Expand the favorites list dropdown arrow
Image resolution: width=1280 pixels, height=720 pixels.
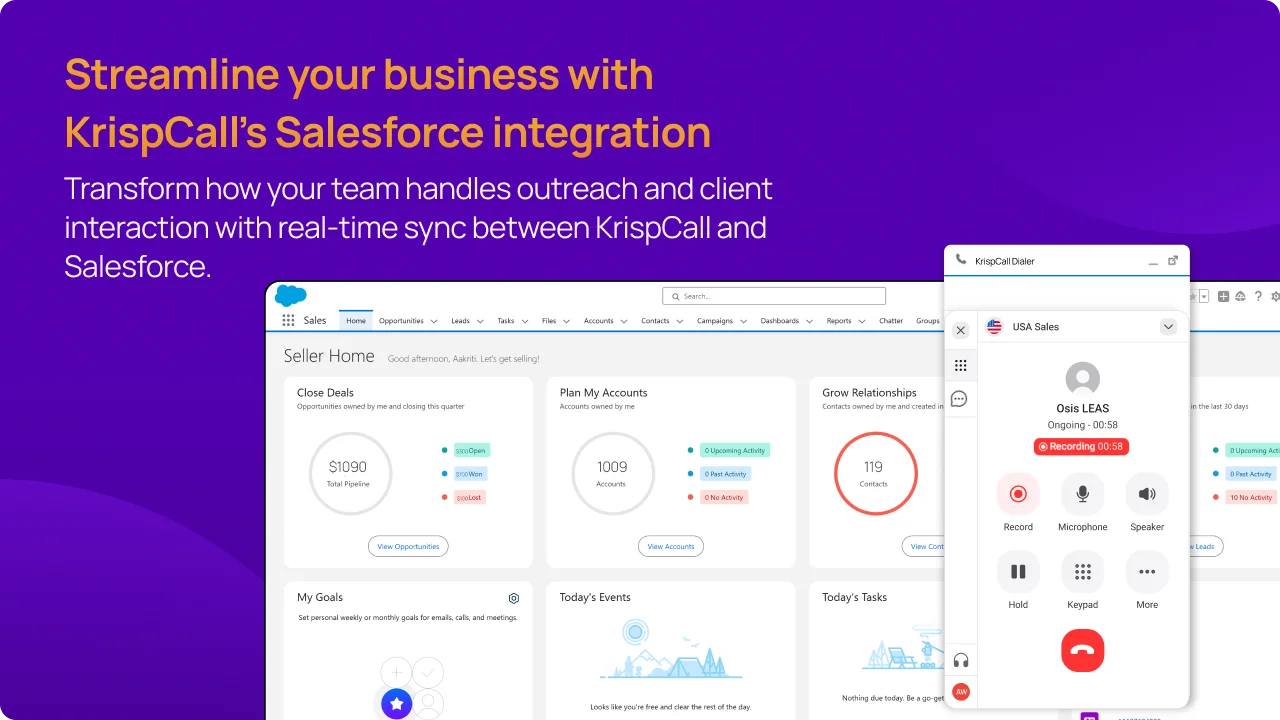pyautogui.click(x=1204, y=296)
